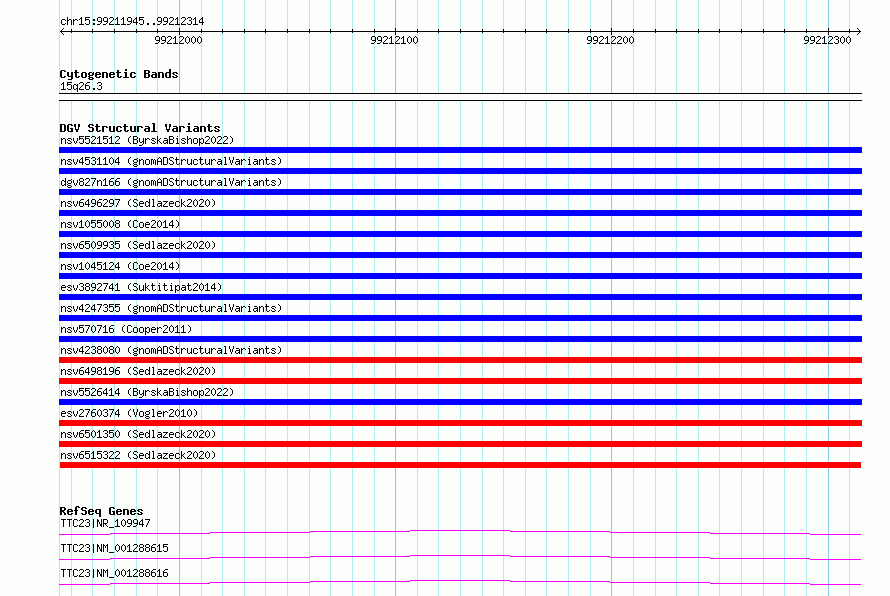Click the nsv4238080 (gnomADStructuralVariants) label

pos(171,350)
